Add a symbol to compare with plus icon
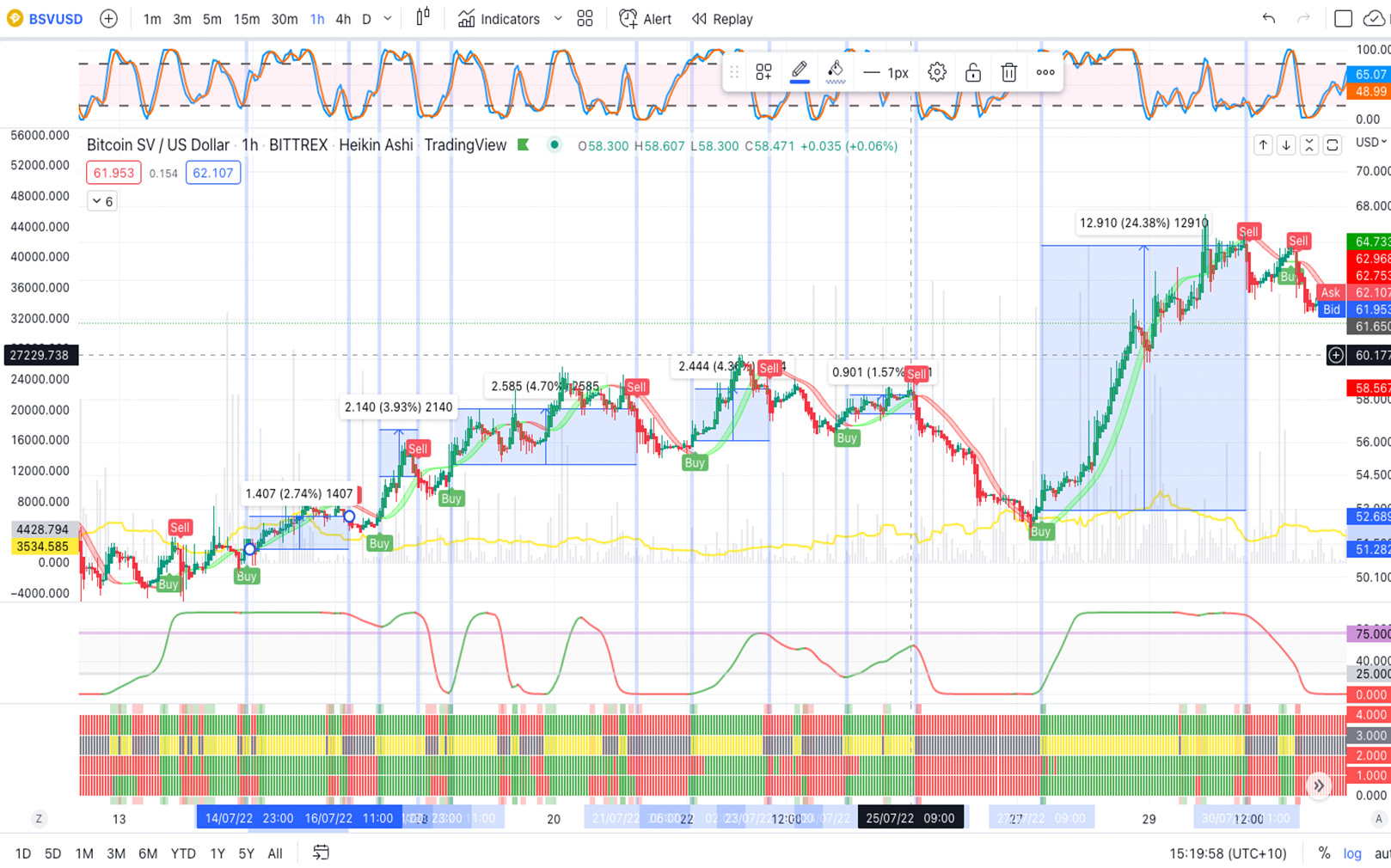Image resolution: width=1391 pixels, height=868 pixels. pos(108,19)
